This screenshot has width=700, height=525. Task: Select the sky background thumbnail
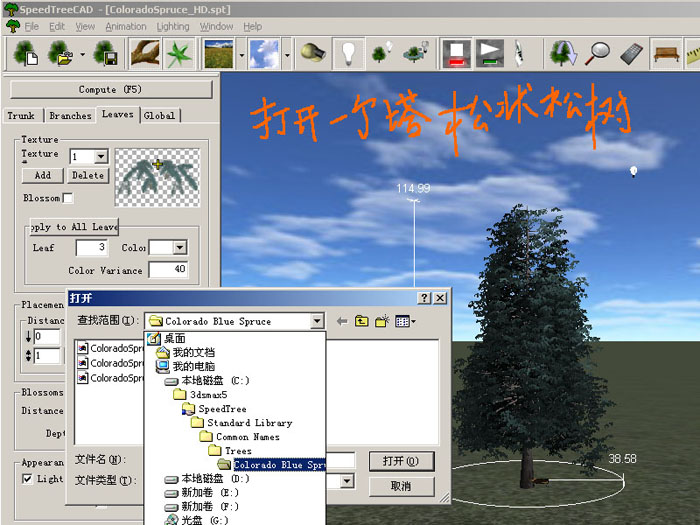(x=265, y=54)
